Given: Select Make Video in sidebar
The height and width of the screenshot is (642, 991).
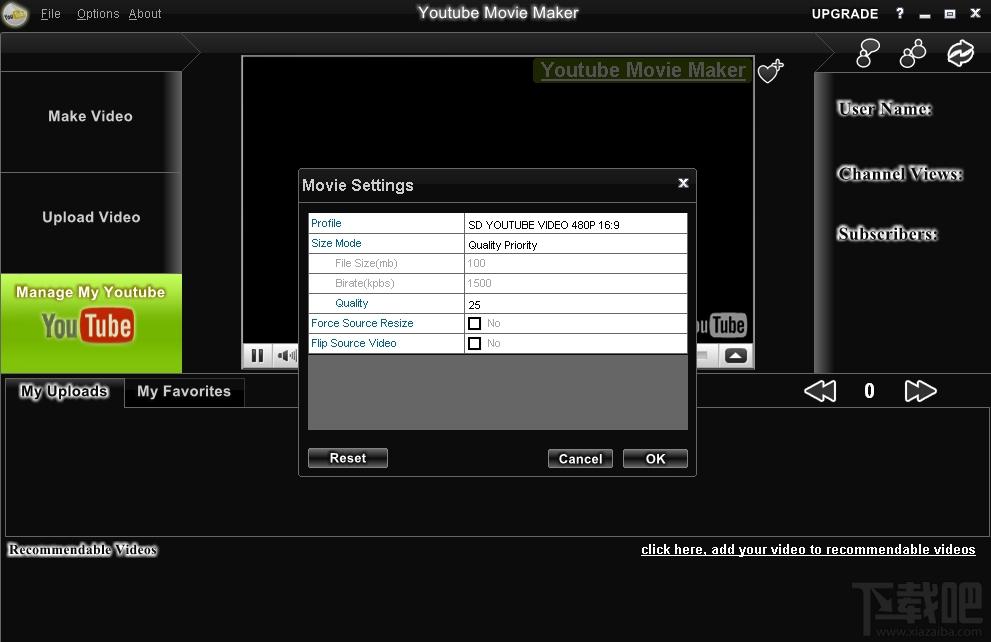Looking at the screenshot, I should point(90,116).
